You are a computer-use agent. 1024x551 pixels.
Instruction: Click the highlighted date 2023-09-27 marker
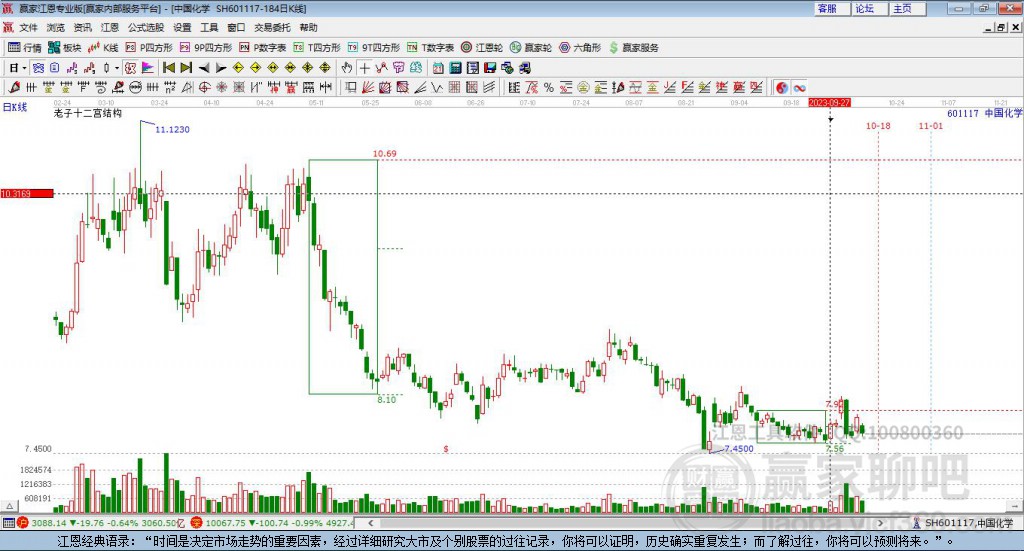(829, 103)
